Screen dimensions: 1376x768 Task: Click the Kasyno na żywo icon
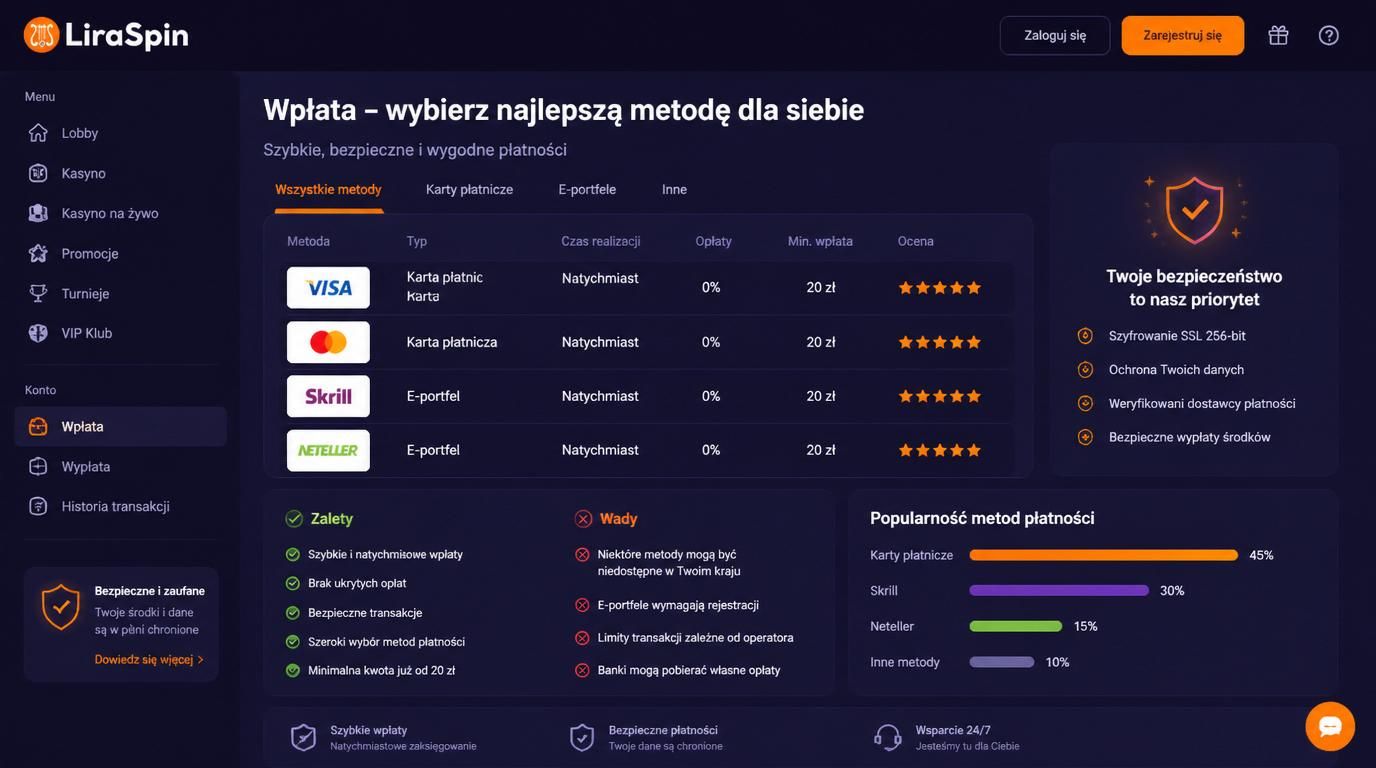(38, 213)
